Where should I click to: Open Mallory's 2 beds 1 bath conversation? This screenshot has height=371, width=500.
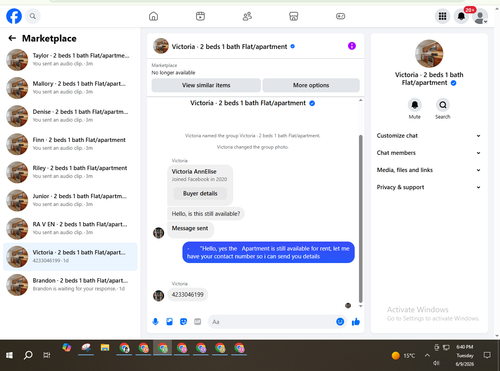pos(70,88)
